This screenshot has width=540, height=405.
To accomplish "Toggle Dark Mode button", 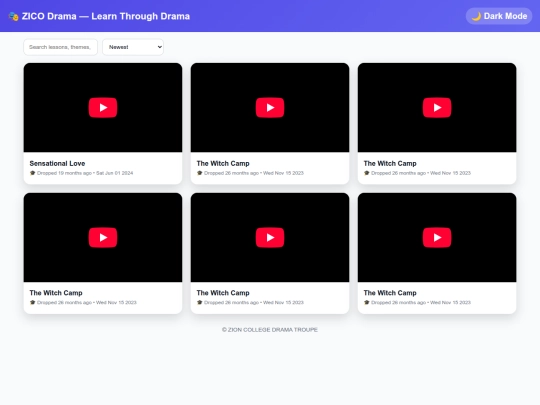I will pos(499,16).
